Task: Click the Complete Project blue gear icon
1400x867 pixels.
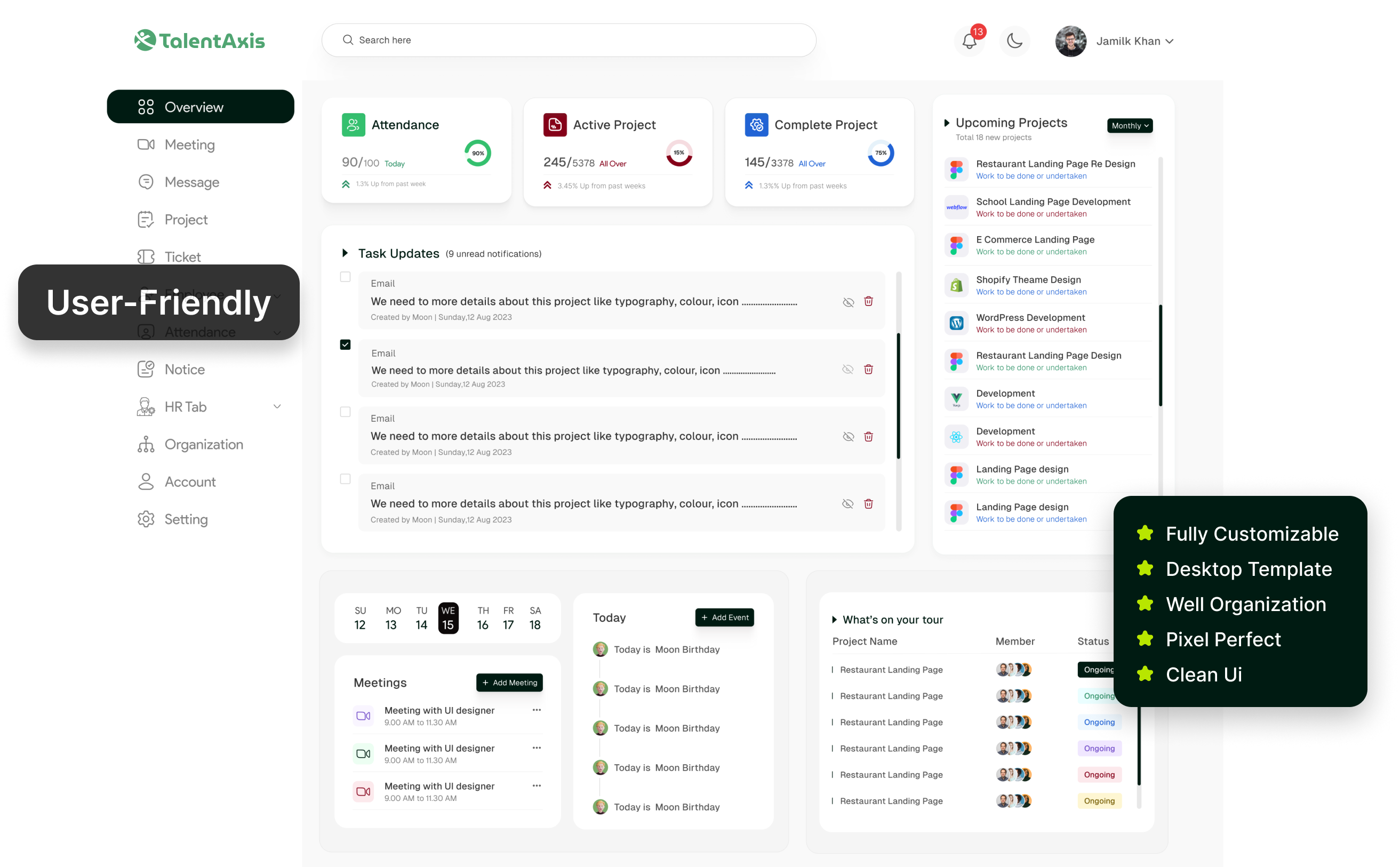Action: click(x=756, y=125)
